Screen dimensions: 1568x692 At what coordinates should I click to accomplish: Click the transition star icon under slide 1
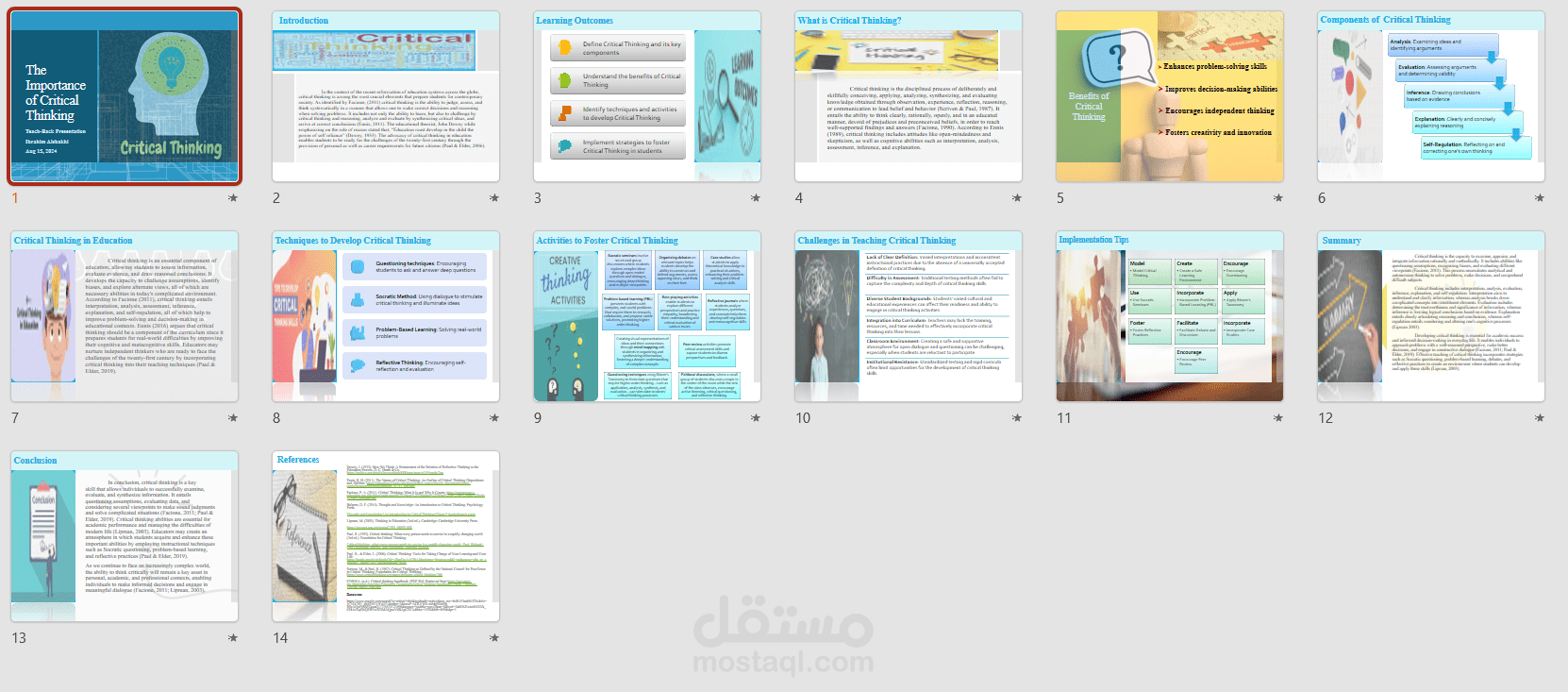coord(233,198)
